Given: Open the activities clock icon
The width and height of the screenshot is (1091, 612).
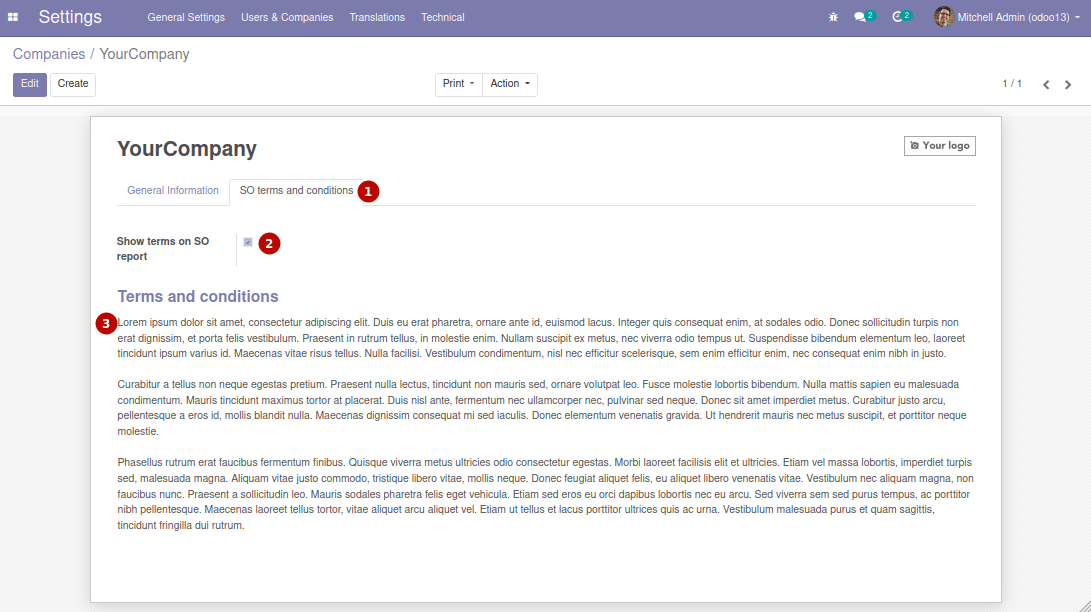Looking at the screenshot, I should coord(901,17).
